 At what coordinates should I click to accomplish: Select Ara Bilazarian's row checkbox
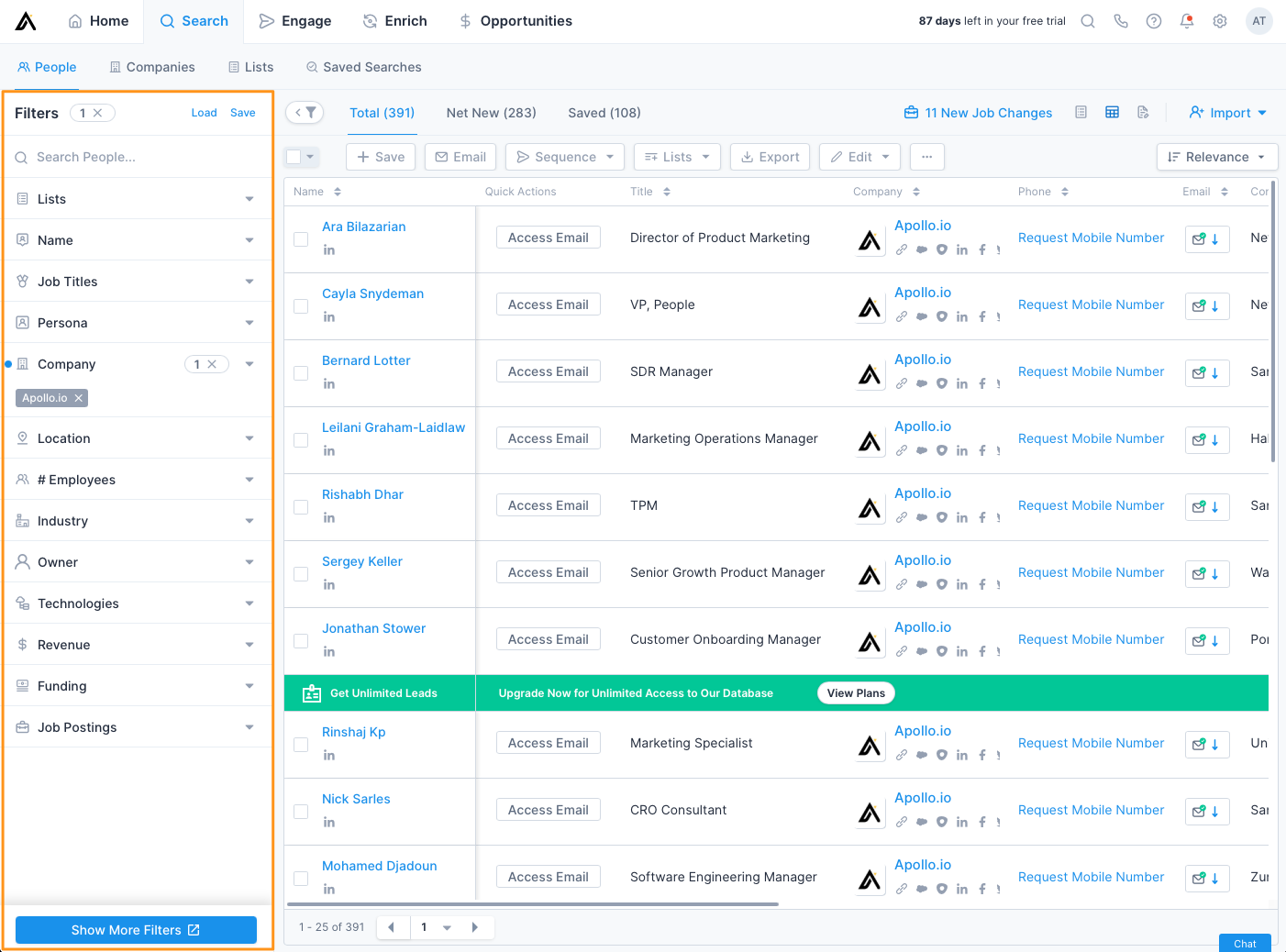point(301,239)
